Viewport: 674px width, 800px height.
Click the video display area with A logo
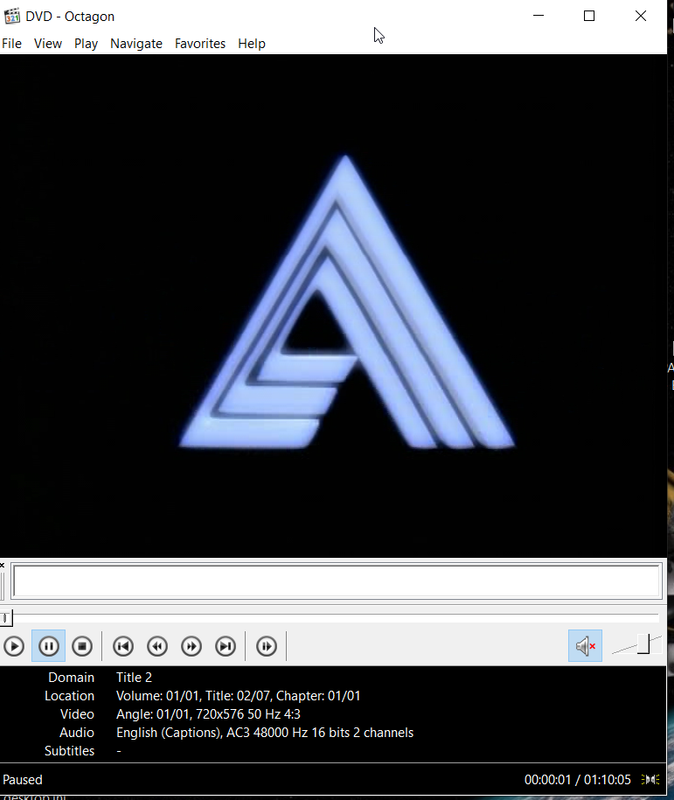click(333, 306)
